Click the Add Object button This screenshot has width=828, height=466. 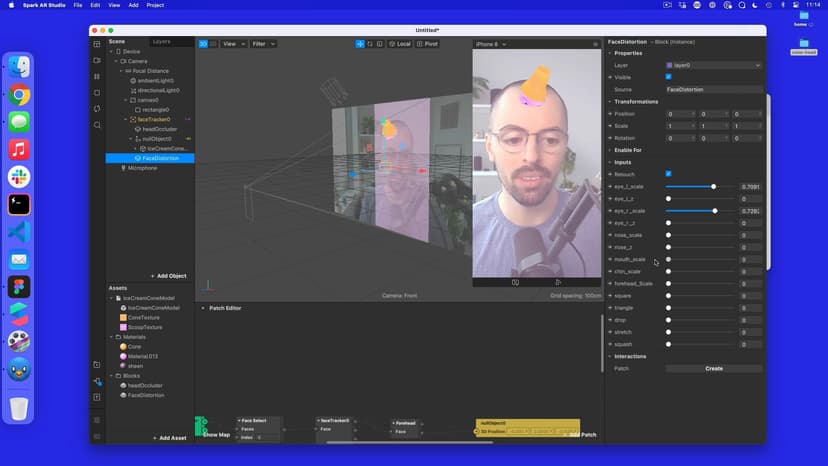pyautogui.click(x=169, y=276)
